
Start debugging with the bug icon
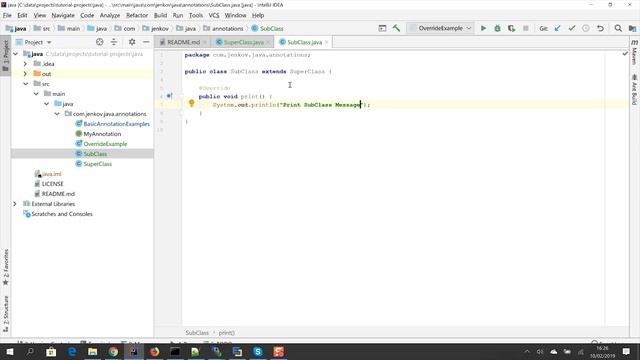coord(497,28)
